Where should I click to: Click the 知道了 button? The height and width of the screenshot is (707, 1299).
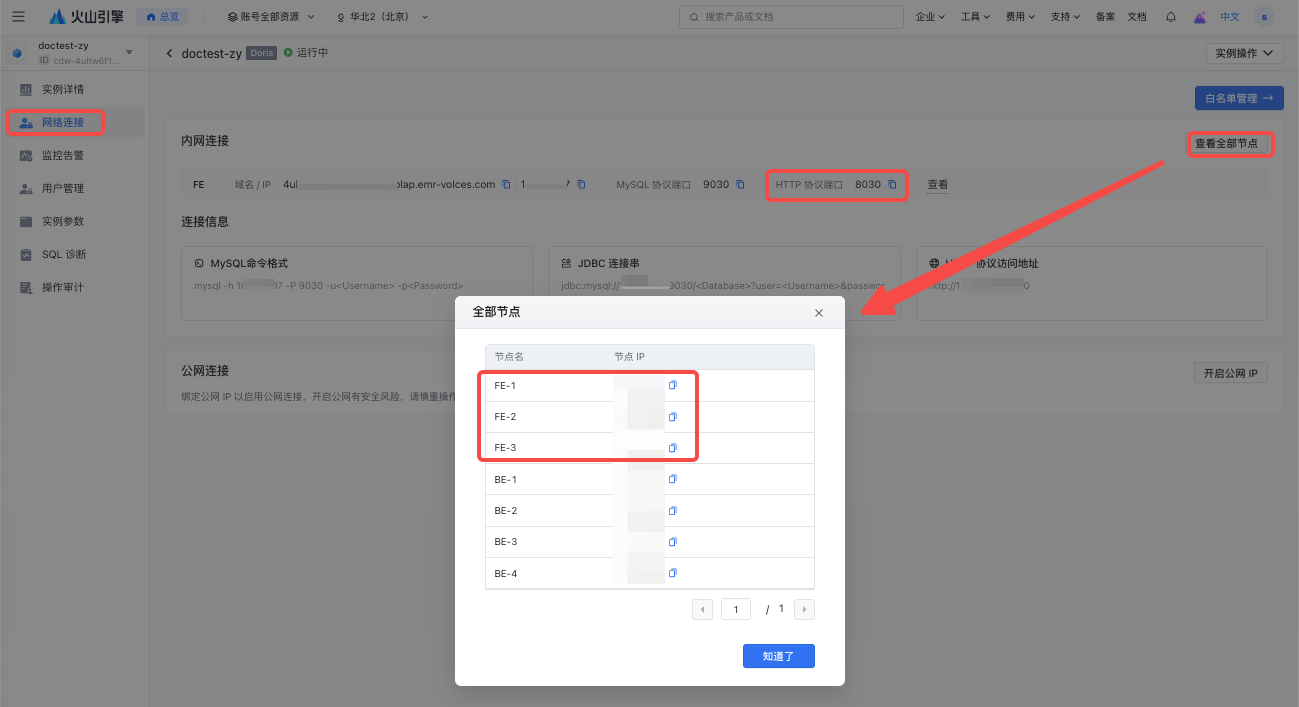[x=778, y=656]
